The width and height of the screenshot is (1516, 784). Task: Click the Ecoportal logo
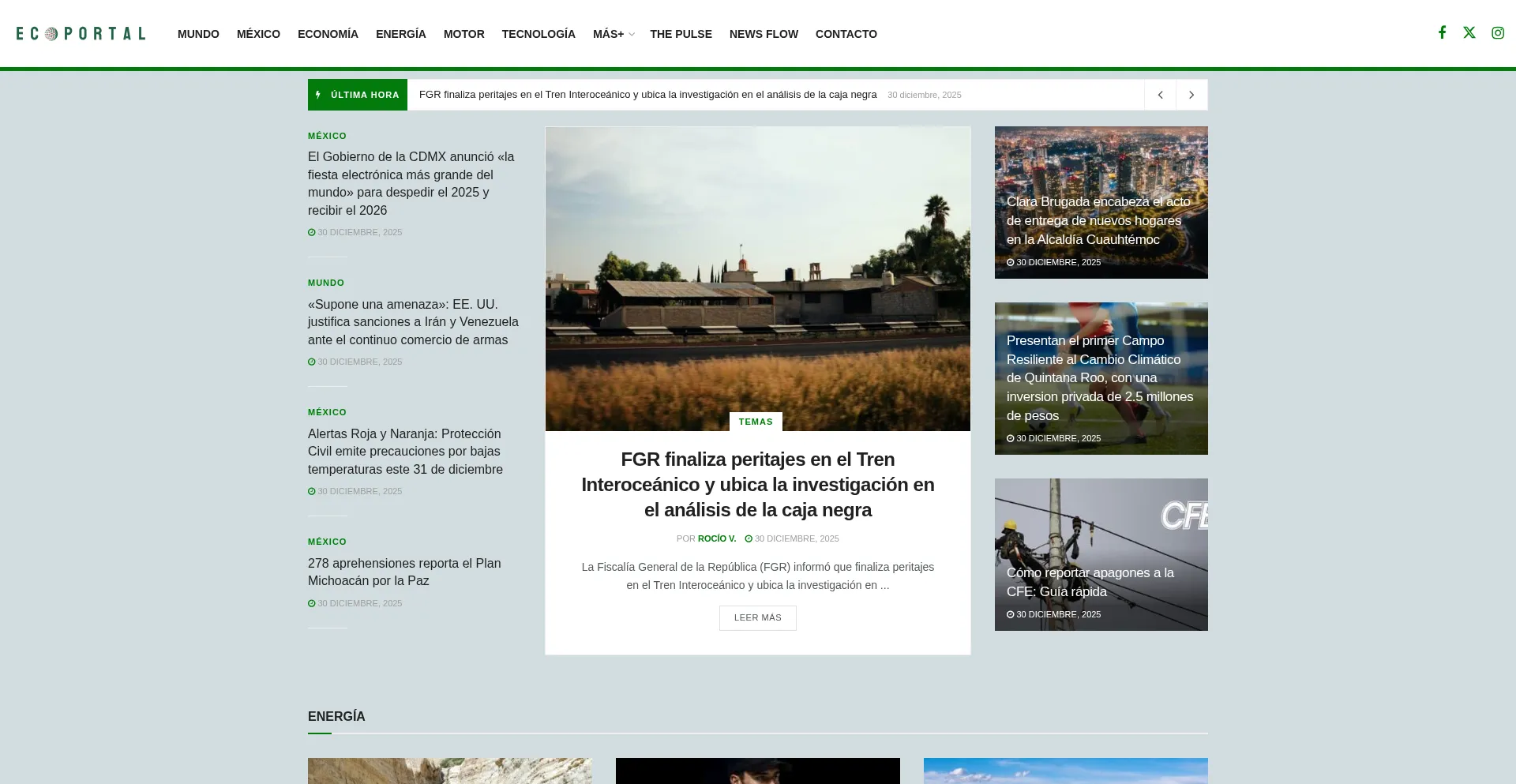(x=80, y=33)
